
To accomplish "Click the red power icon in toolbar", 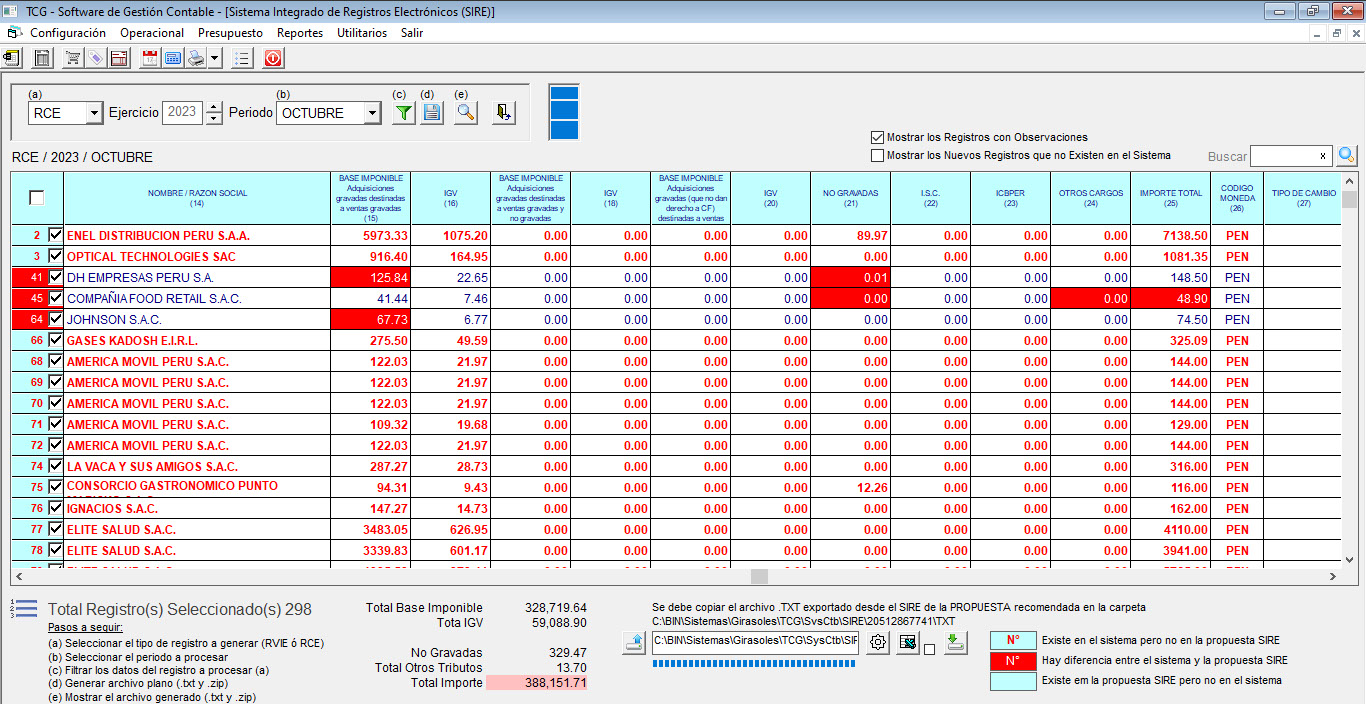I will (273, 58).
